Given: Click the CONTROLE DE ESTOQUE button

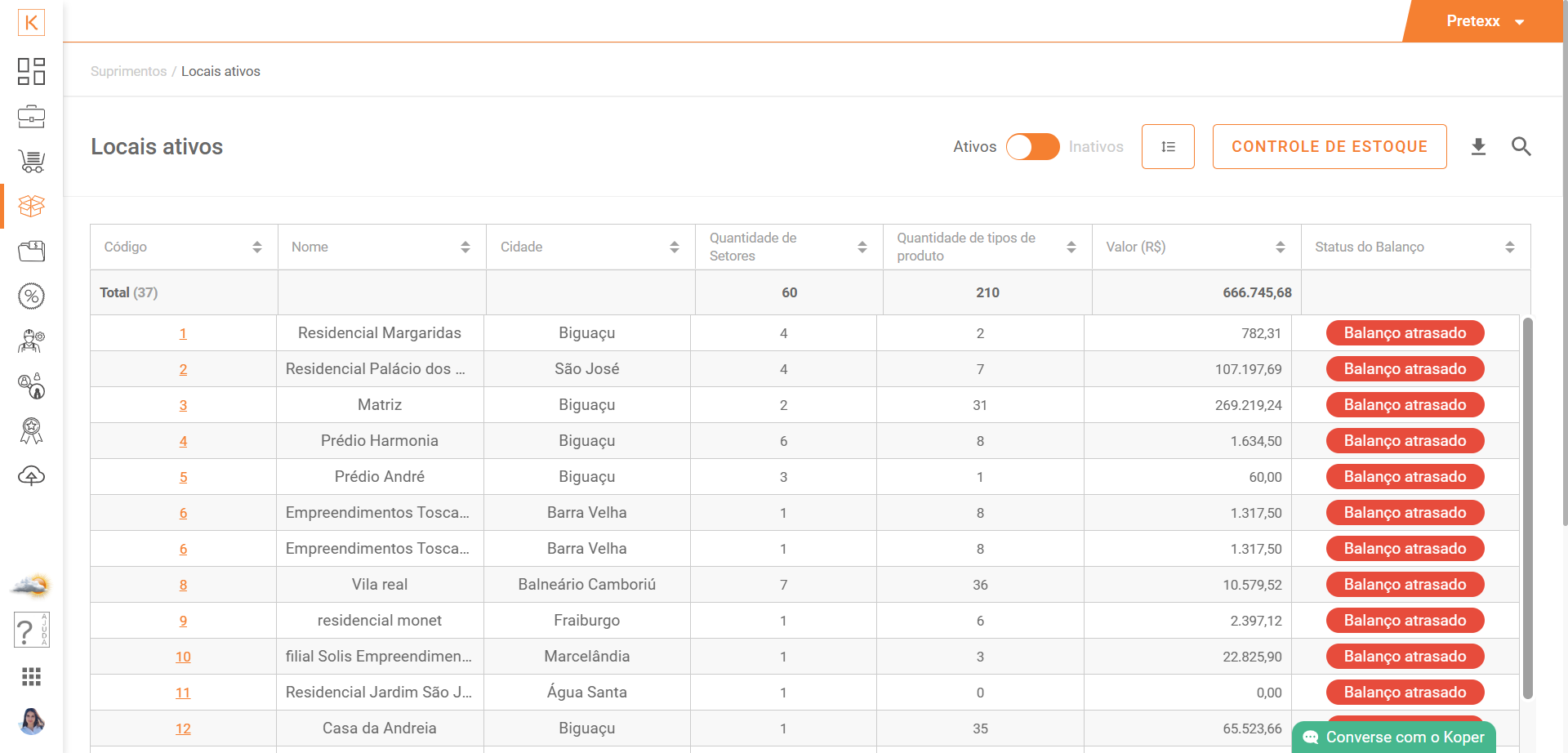Looking at the screenshot, I should (1329, 147).
